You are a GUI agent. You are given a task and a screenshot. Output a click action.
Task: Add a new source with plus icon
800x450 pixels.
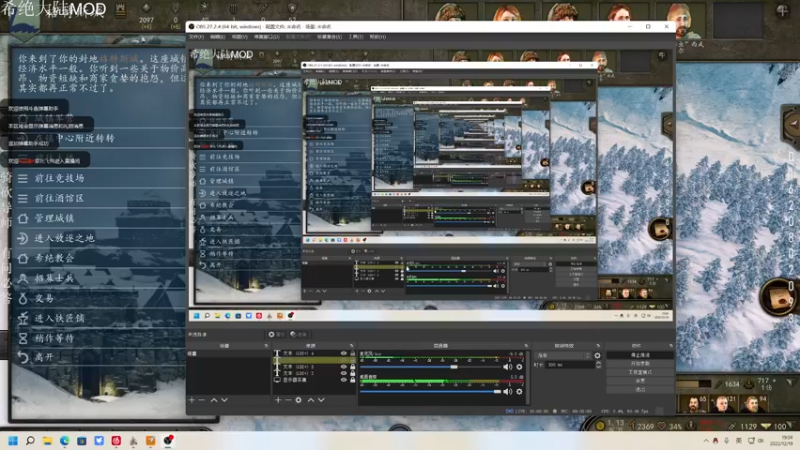[278, 400]
